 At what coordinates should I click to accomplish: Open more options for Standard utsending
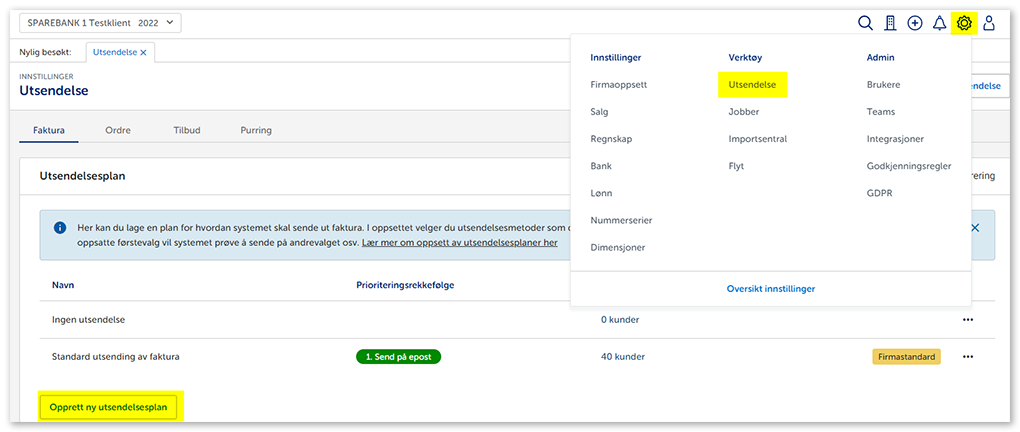point(967,356)
